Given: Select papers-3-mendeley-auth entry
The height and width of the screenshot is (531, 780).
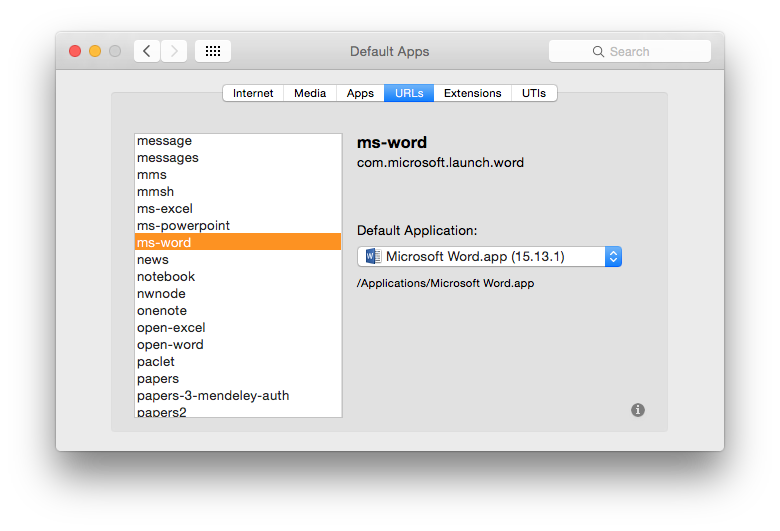Looking at the screenshot, I should (213, 395).
